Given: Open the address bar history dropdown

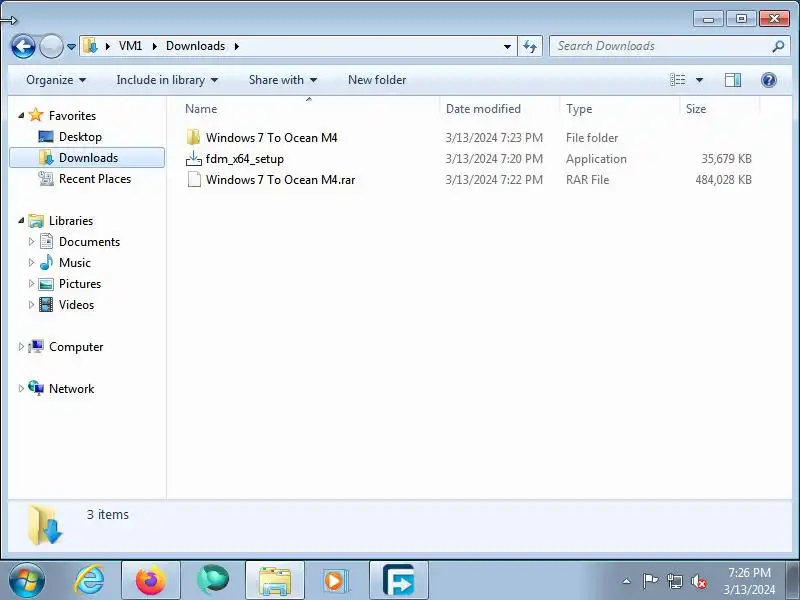Looking at the screenshot, I should click(x=507, y=46).
